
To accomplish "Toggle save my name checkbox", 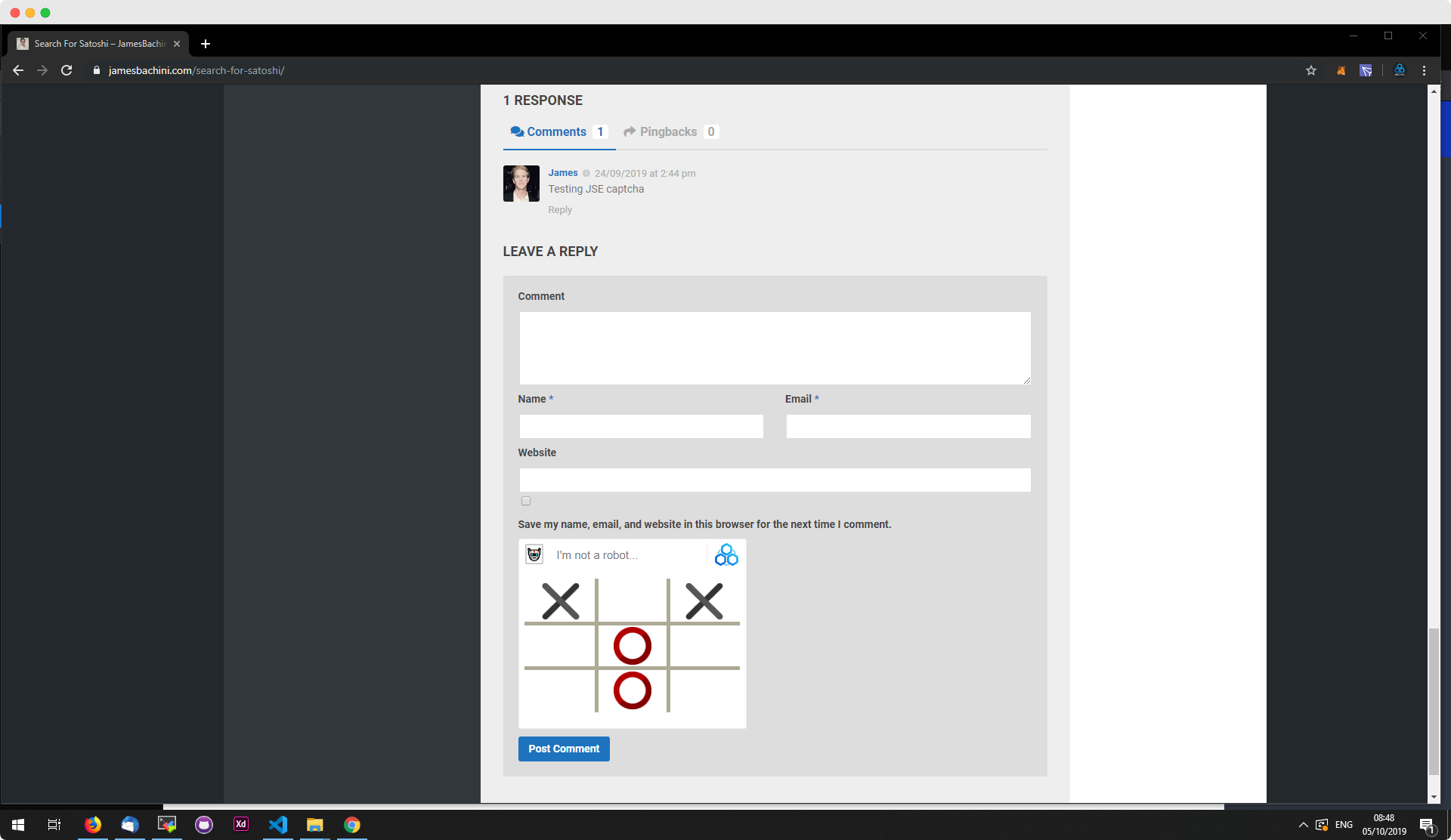I will coord(526,501).
